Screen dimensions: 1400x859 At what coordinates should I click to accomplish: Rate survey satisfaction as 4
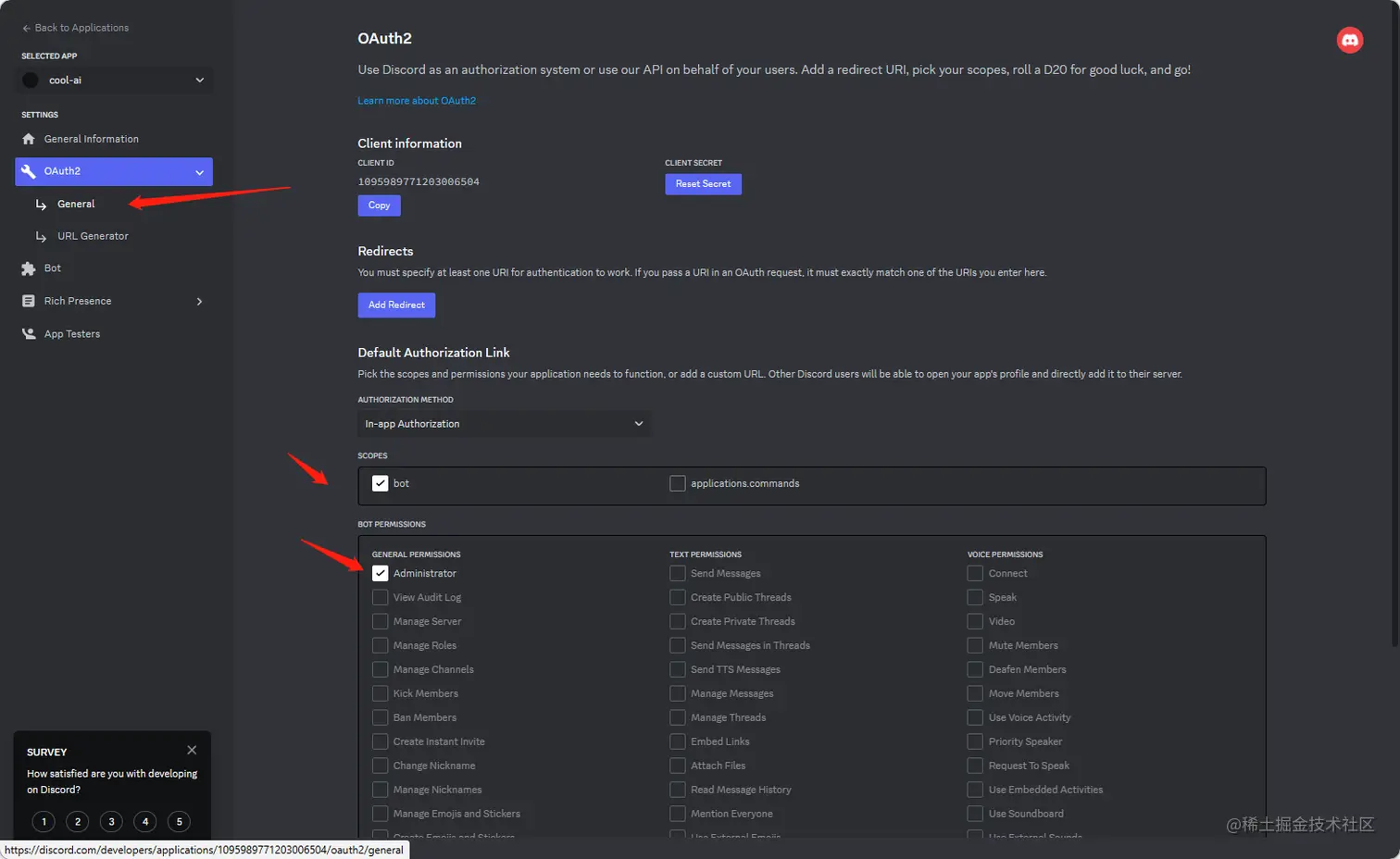pyautogui.click(x=145, y=821)
